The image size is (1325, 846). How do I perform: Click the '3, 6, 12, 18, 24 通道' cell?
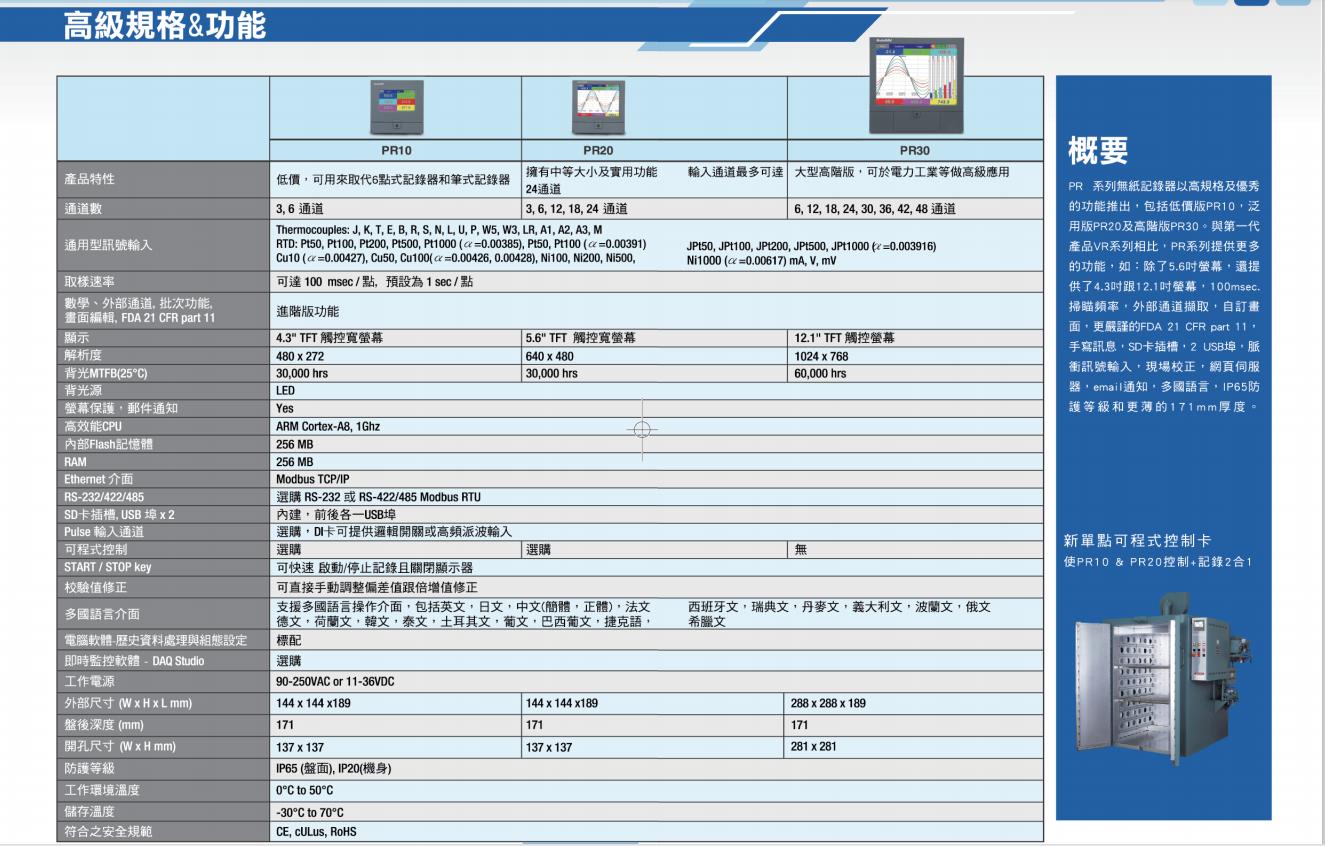(576, 209)
